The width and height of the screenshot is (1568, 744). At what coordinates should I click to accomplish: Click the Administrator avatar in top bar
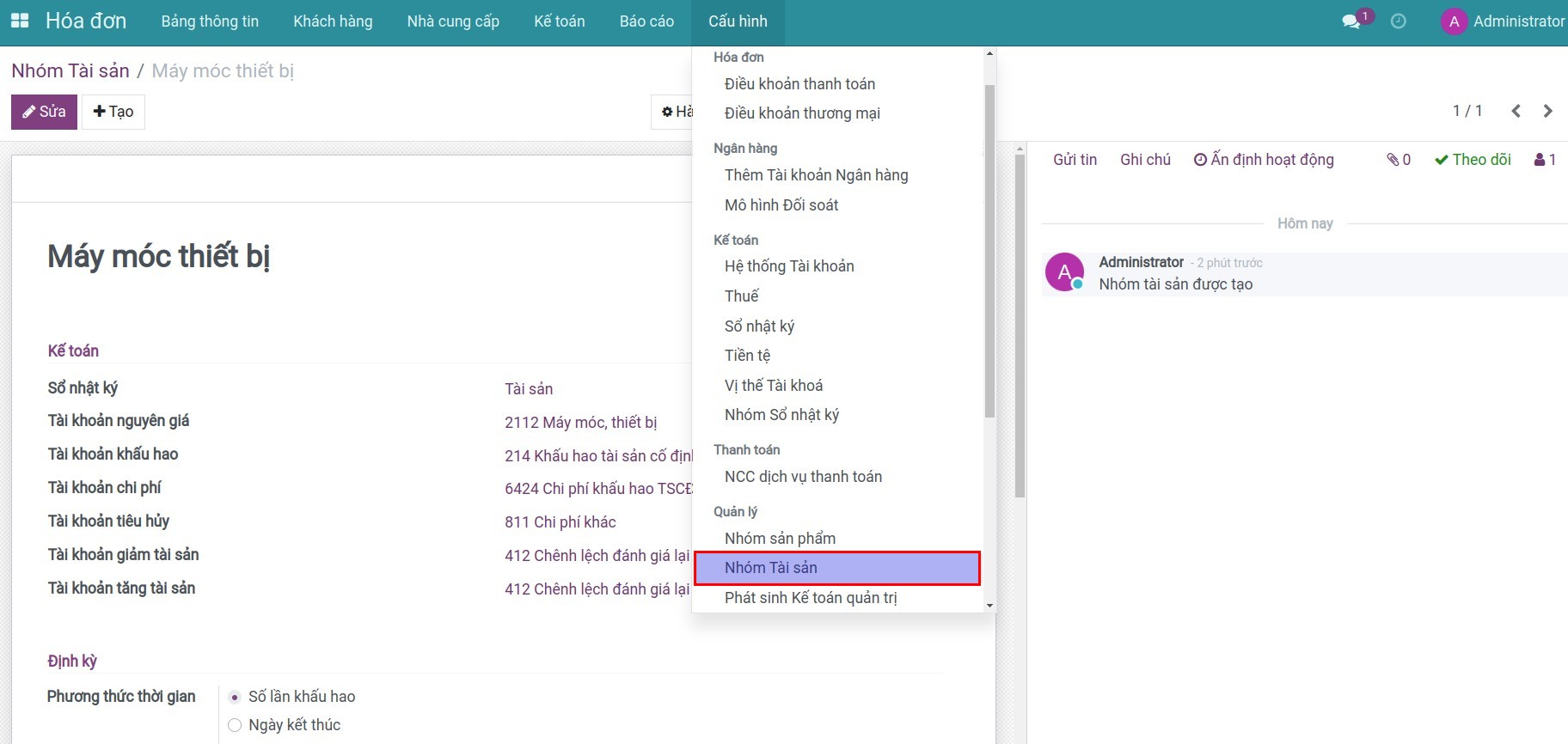1454,21
